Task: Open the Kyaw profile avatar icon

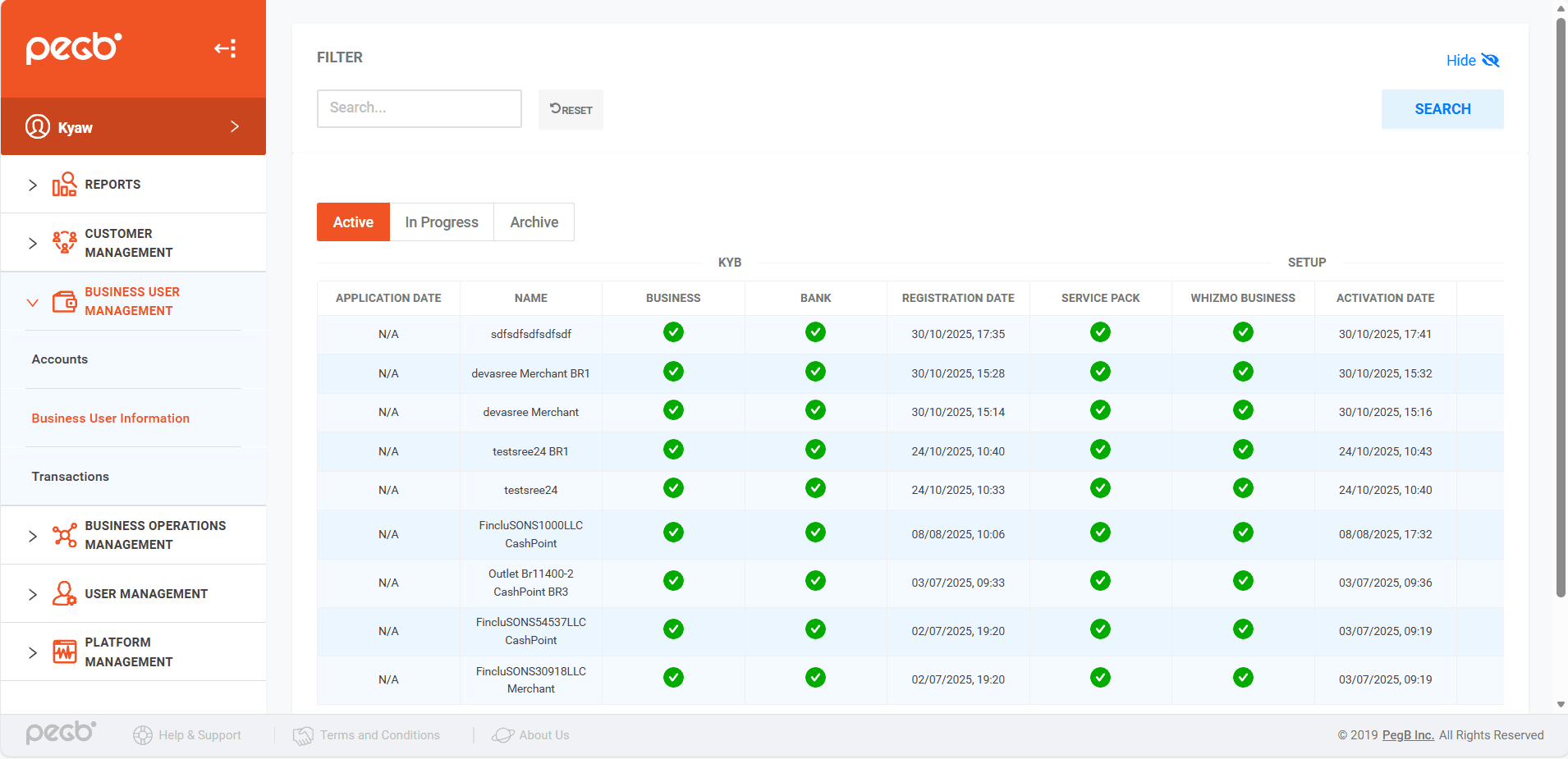Action: pyautogui.click(x=36, y=126)
